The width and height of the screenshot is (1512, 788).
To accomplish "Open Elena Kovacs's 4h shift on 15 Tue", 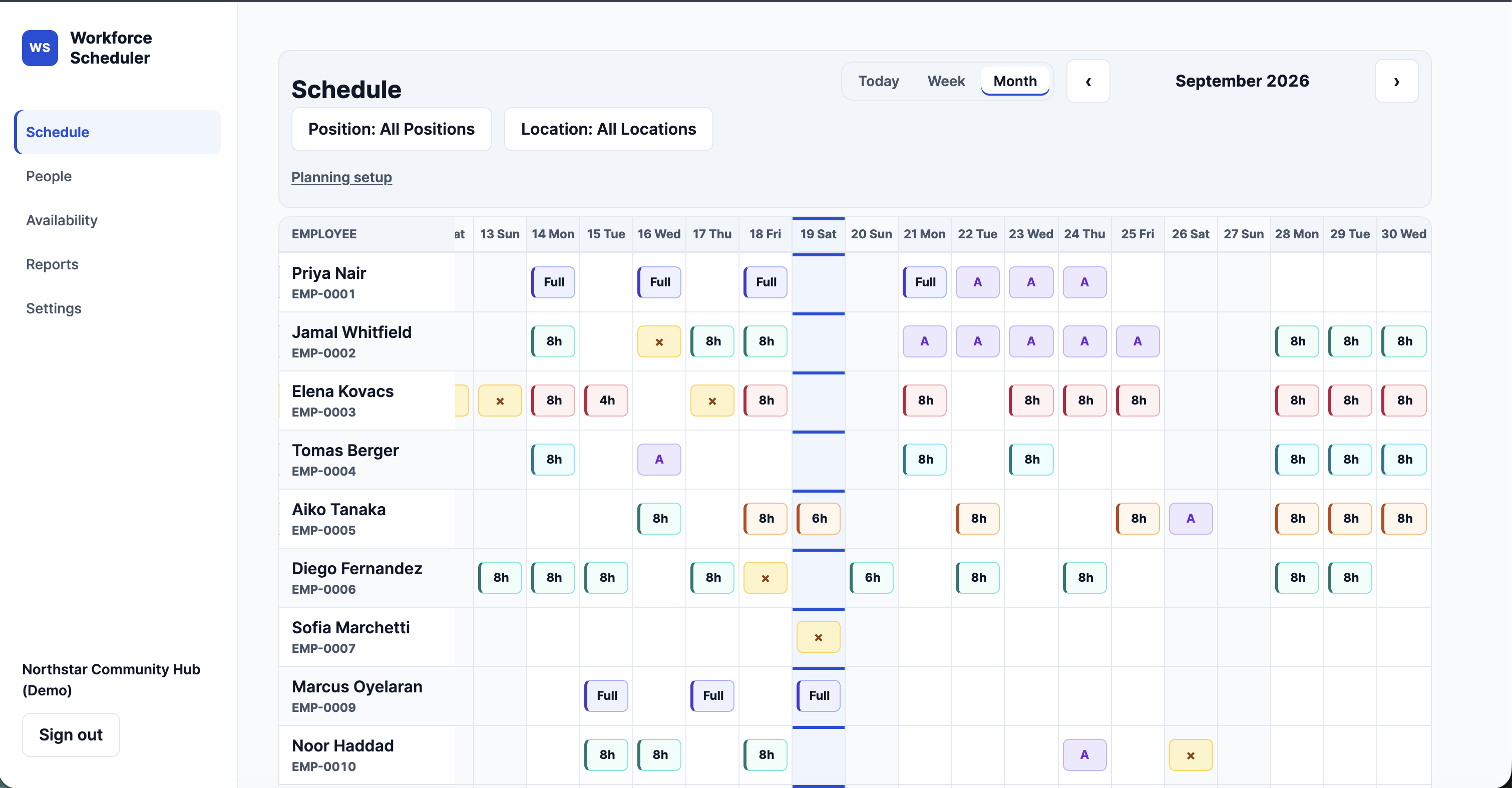I will [x=606, y=401].
